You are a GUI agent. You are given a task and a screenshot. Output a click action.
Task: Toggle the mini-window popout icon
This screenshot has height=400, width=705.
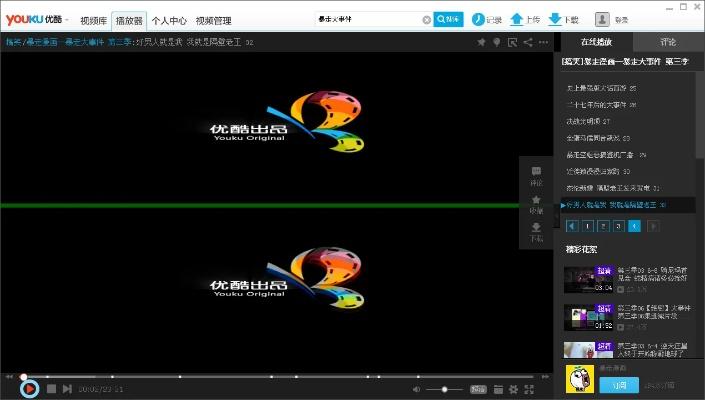512,43
